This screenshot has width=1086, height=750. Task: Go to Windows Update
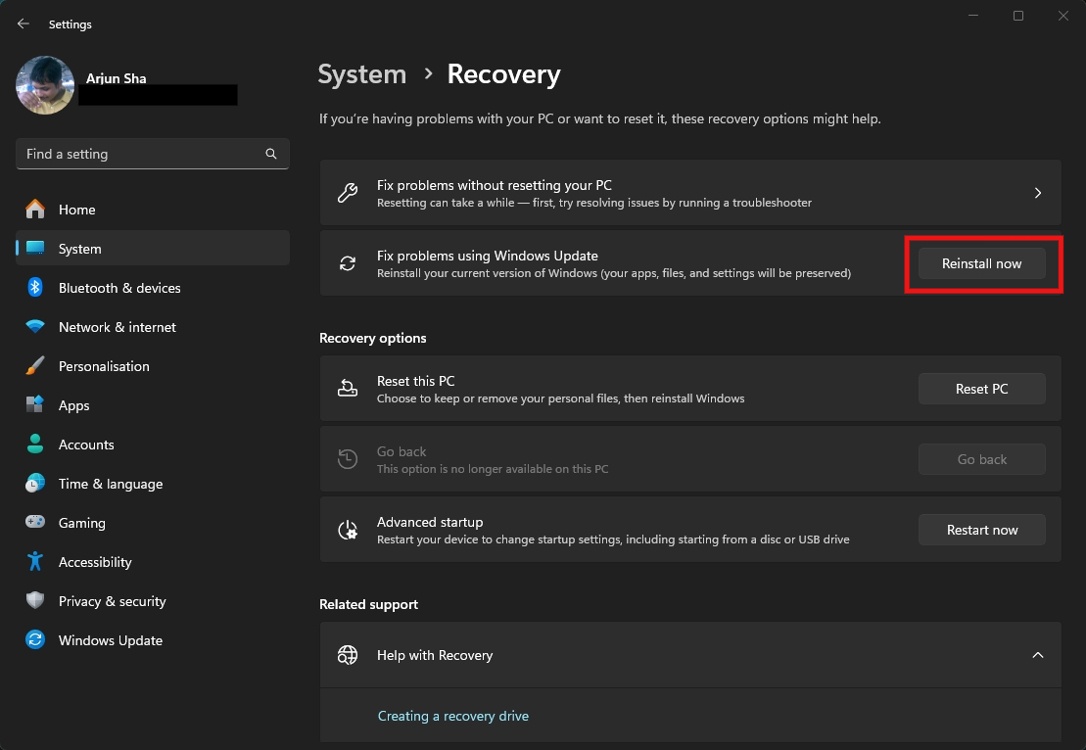pos(109,640)
